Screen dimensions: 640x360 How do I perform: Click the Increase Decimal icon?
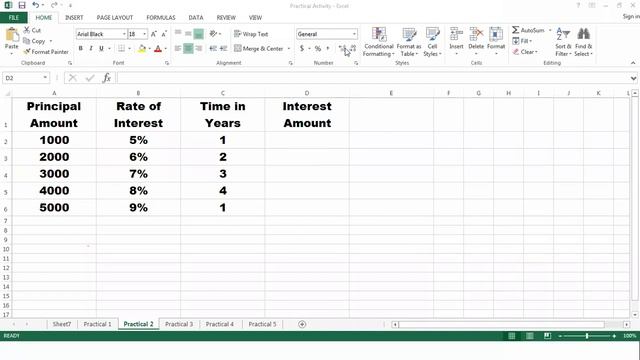[x=343, y=49]
